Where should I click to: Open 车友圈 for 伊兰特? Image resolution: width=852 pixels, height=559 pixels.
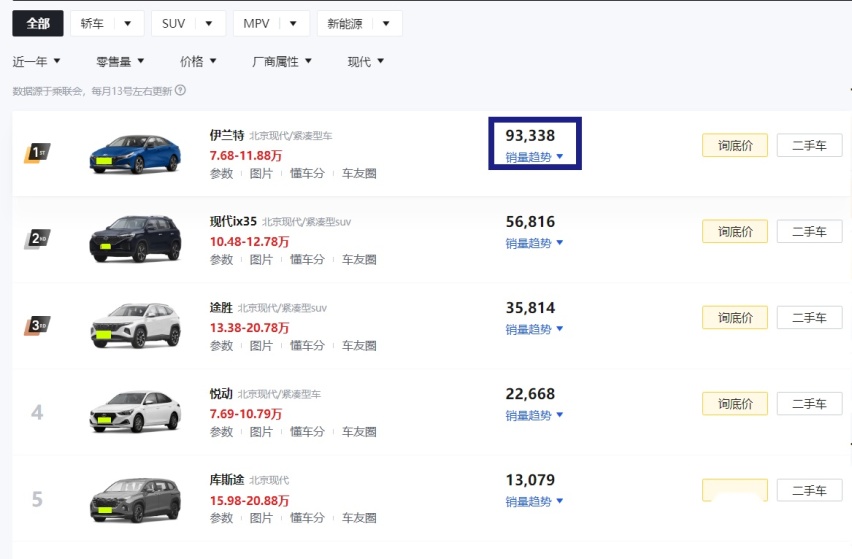click(x=359, y=173)
